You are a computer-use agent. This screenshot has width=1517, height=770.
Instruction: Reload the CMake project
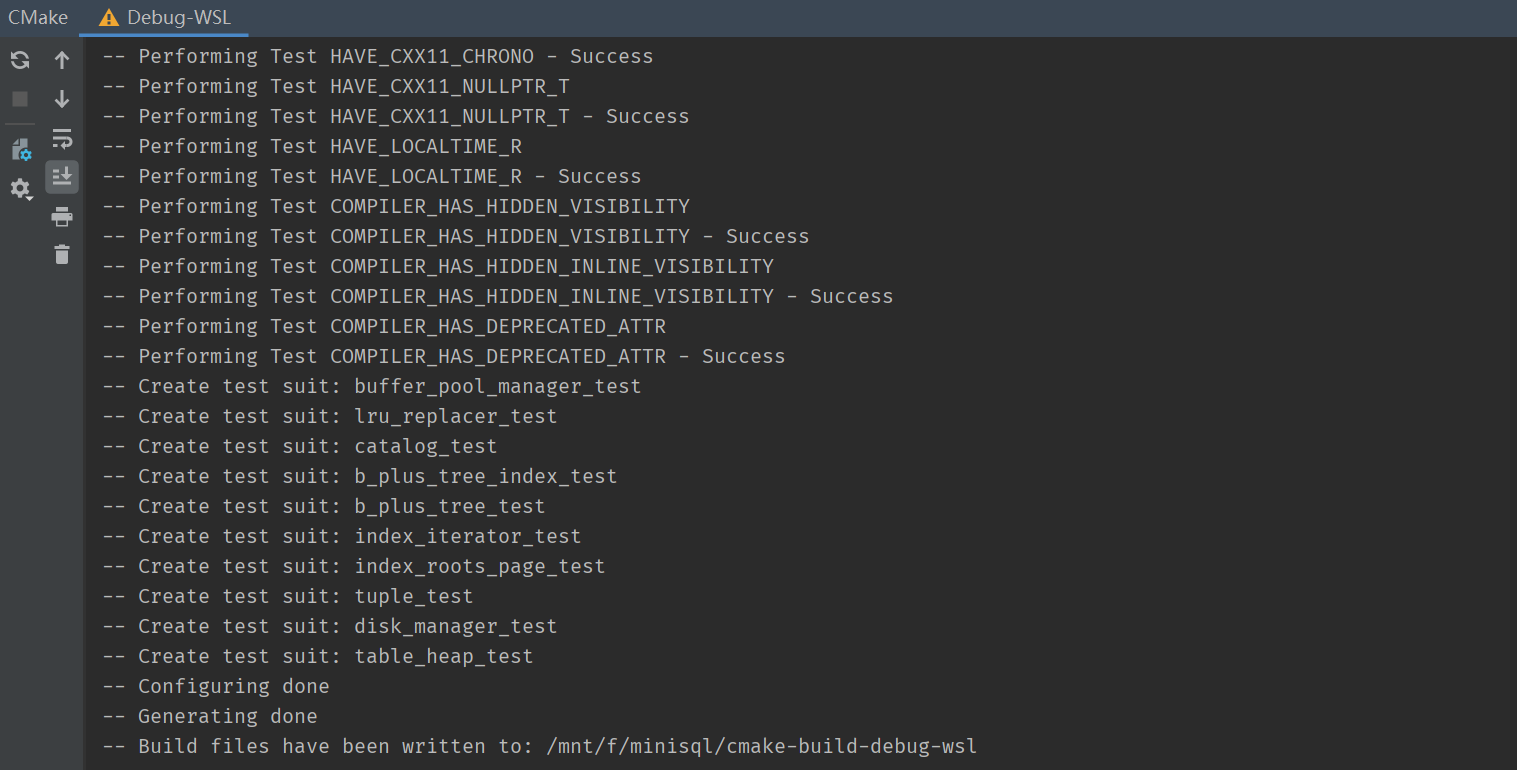(x=20, y=60)
